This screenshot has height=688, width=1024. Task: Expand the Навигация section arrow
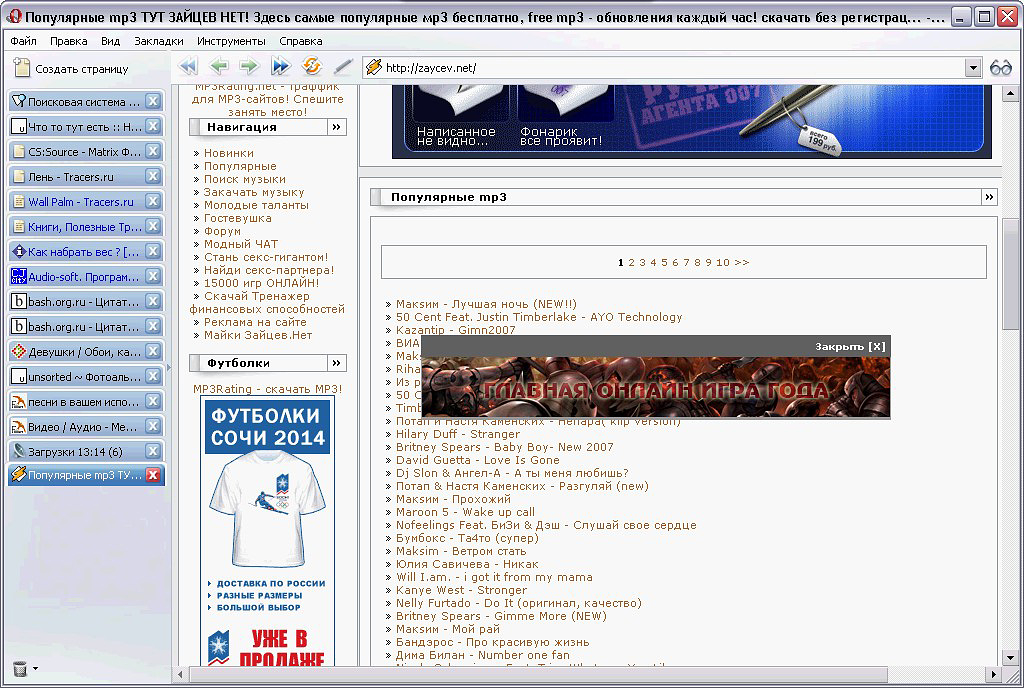coord(336,127)
